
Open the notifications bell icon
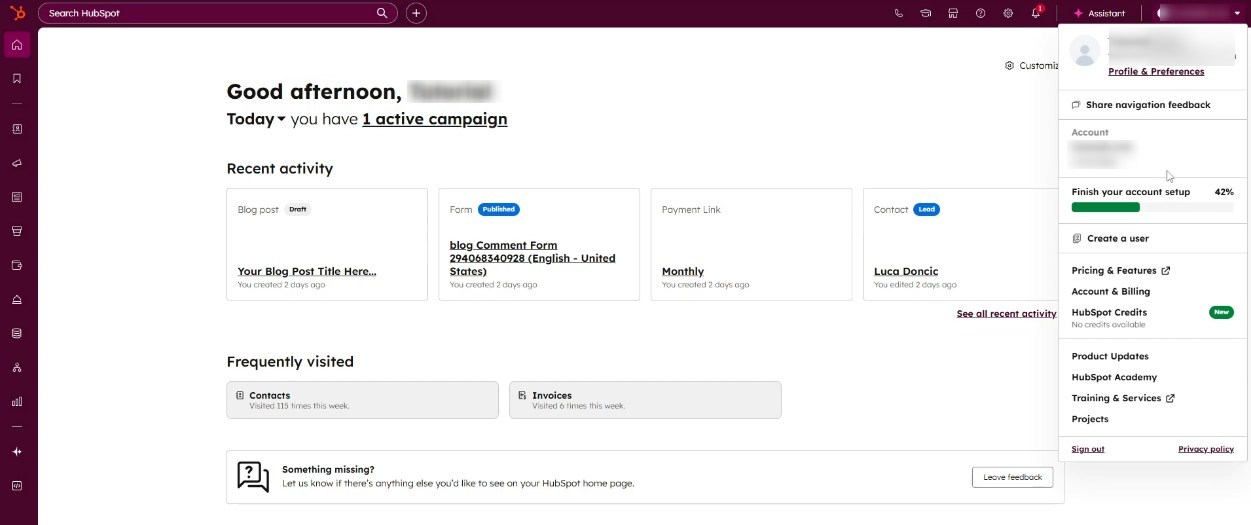click(x=1036, y=13)
